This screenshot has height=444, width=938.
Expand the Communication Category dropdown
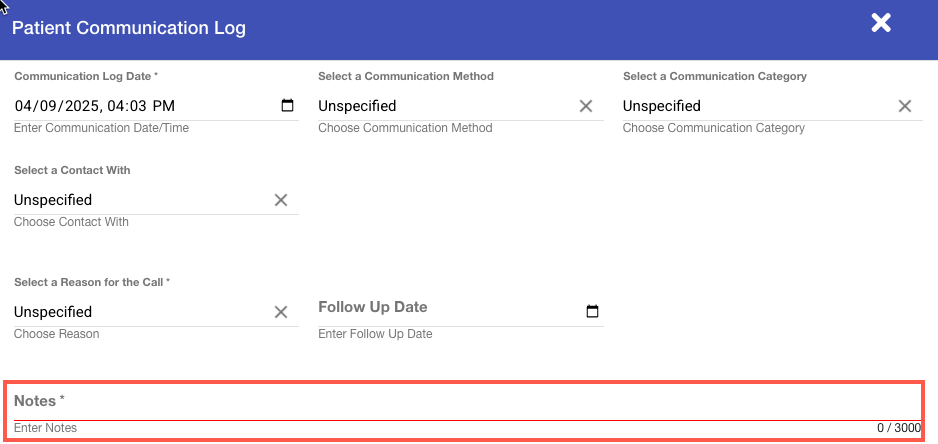tap(750, 106)
